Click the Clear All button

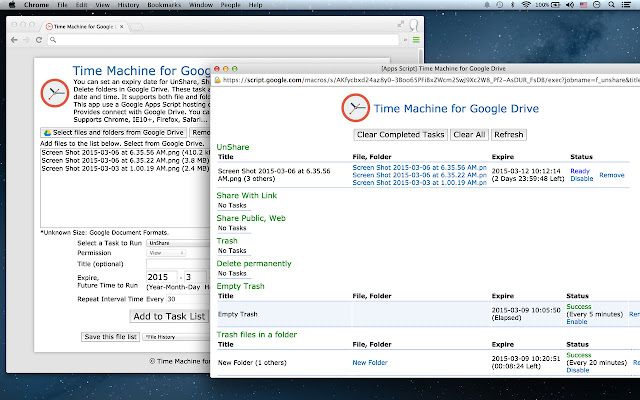469,135
